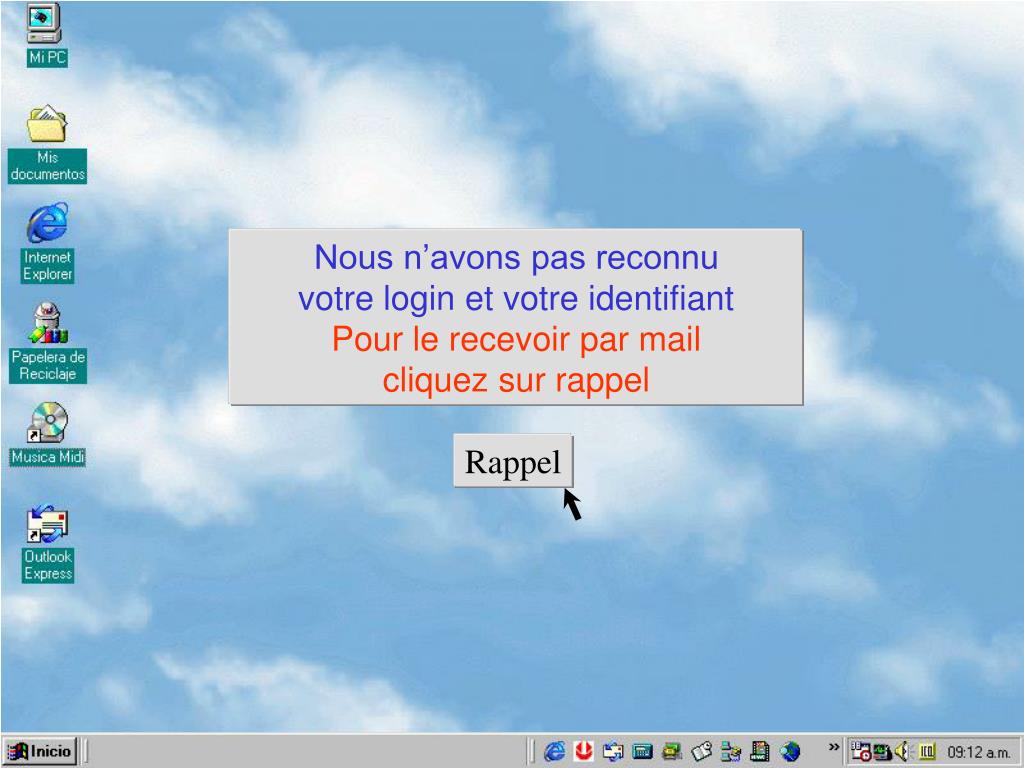Click red arrow quick launch icon
This screenshot has height=768, width=1024.
click(x=583, y=752)
